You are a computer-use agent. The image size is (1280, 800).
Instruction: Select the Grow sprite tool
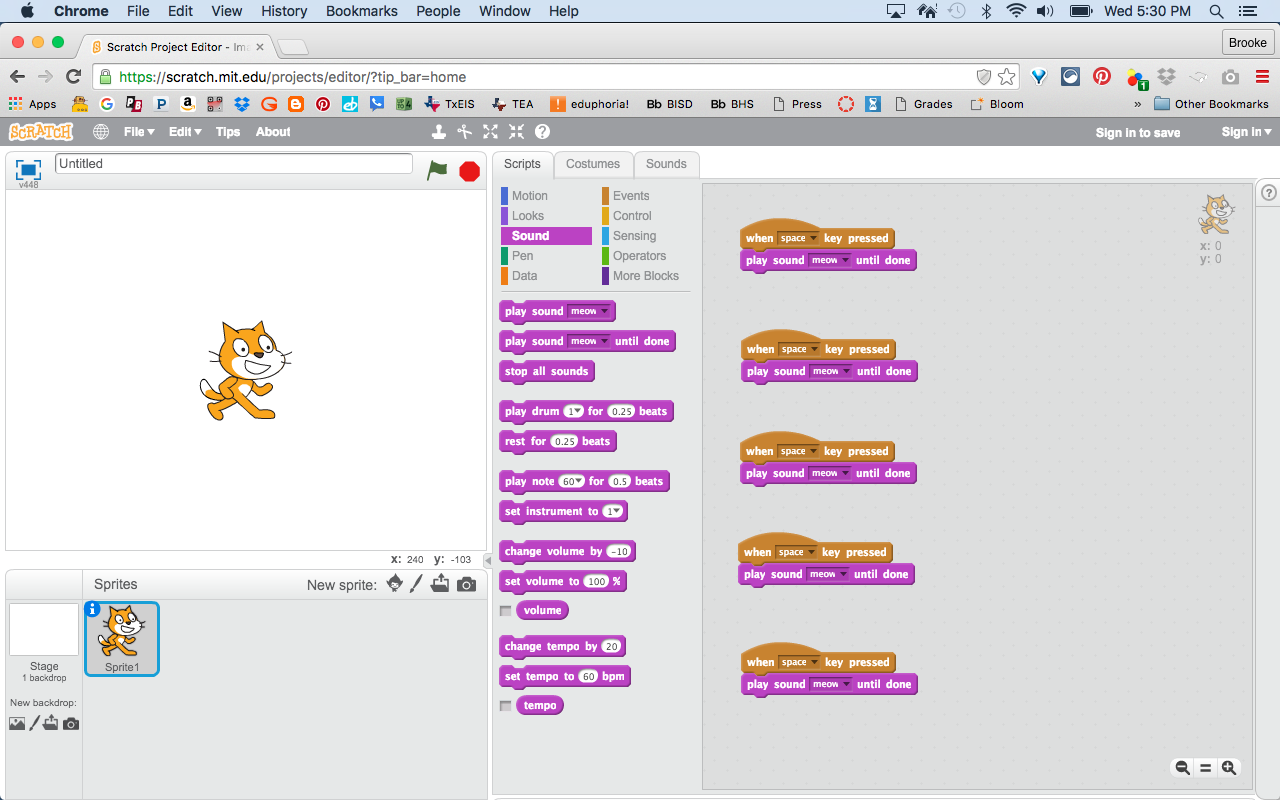(489, 131)
